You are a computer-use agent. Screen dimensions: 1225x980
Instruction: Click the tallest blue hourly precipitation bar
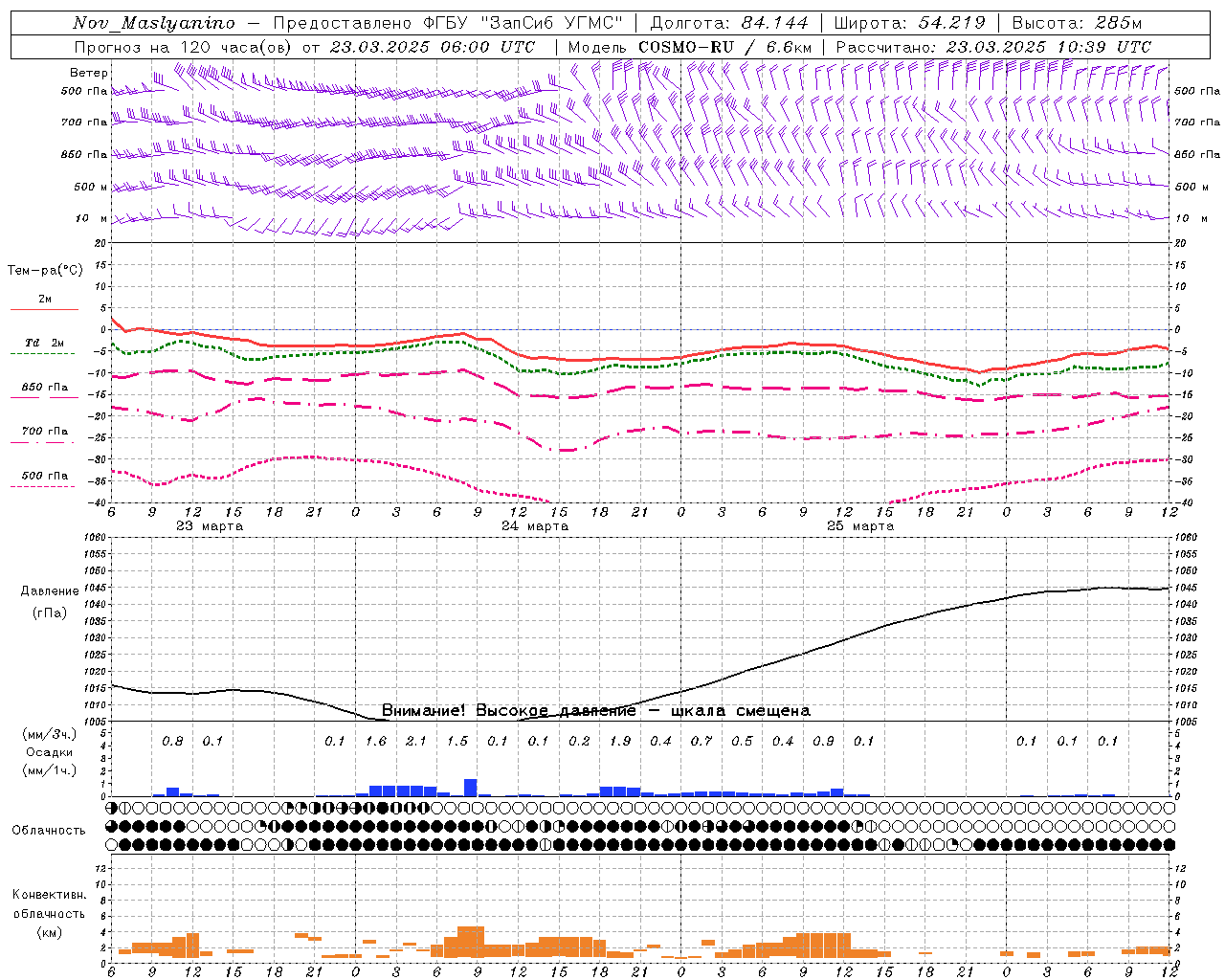click(470, 787)
